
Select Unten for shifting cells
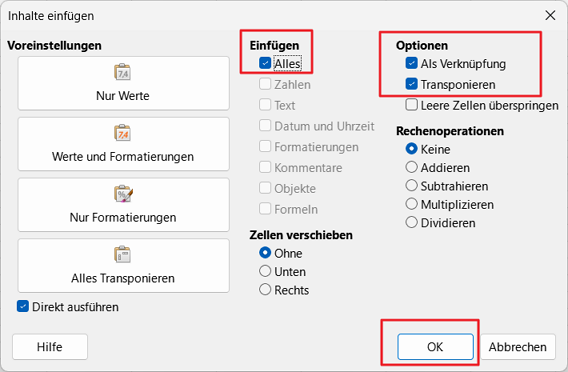pos(265,271)
